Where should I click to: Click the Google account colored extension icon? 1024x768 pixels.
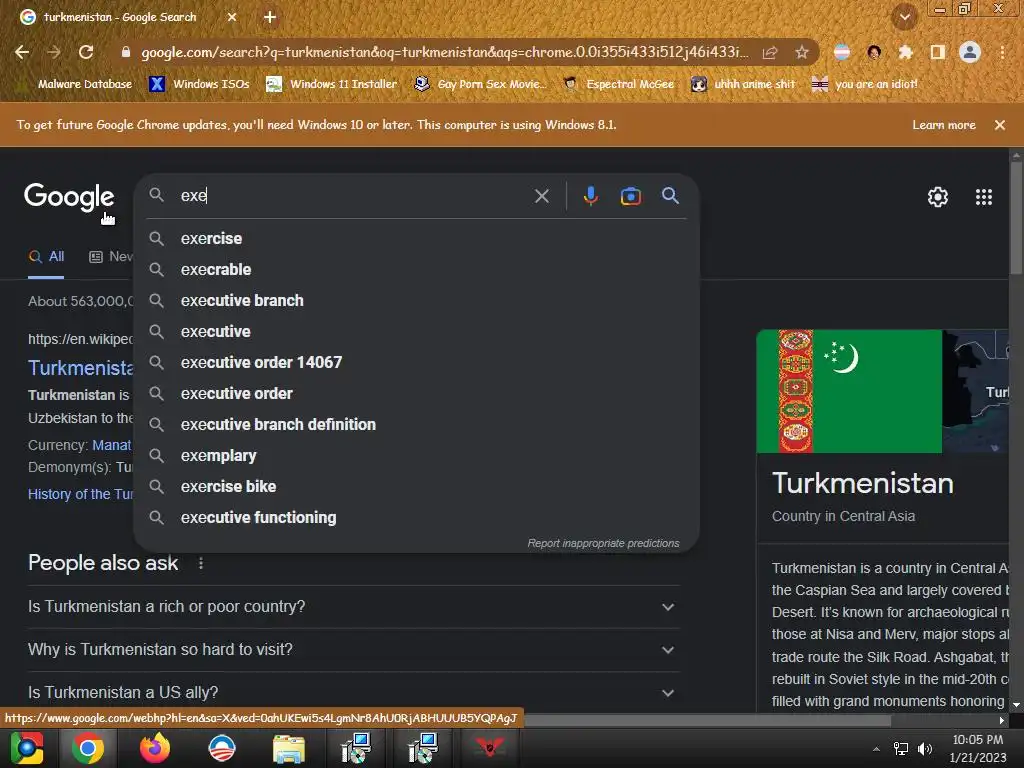coord(842,52)
